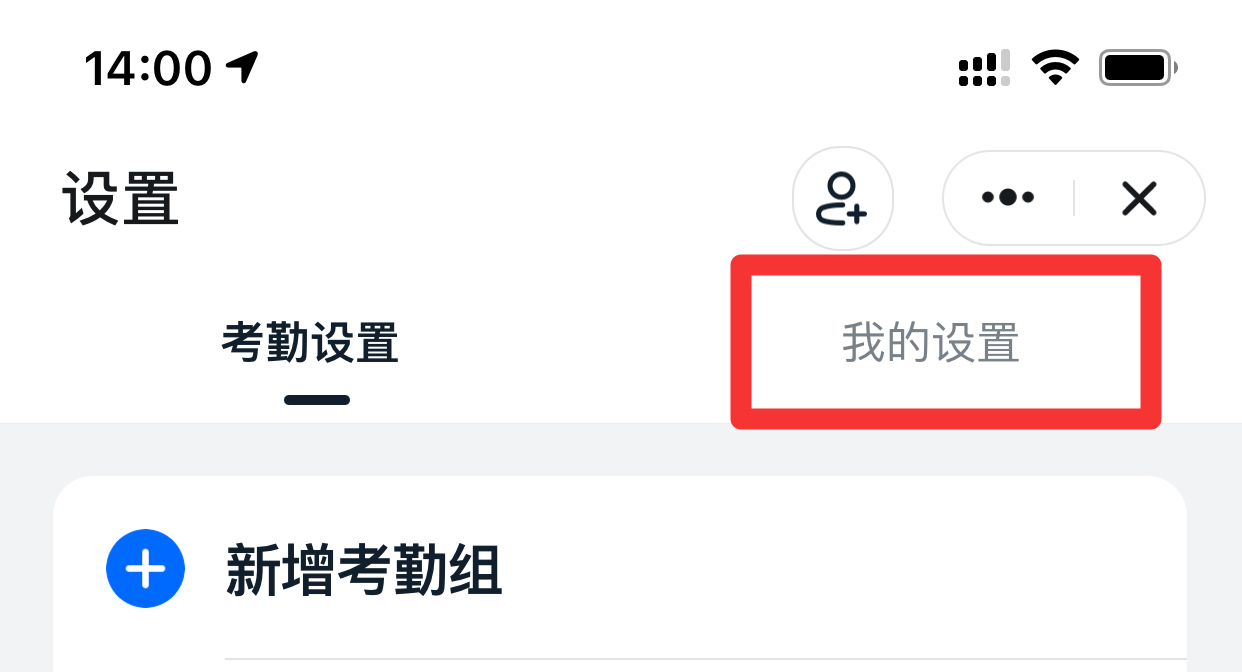This screenshot has height=672, width=1242.
Task: Tap the underline indicator below 考勤设置
Action: point(317,400)
